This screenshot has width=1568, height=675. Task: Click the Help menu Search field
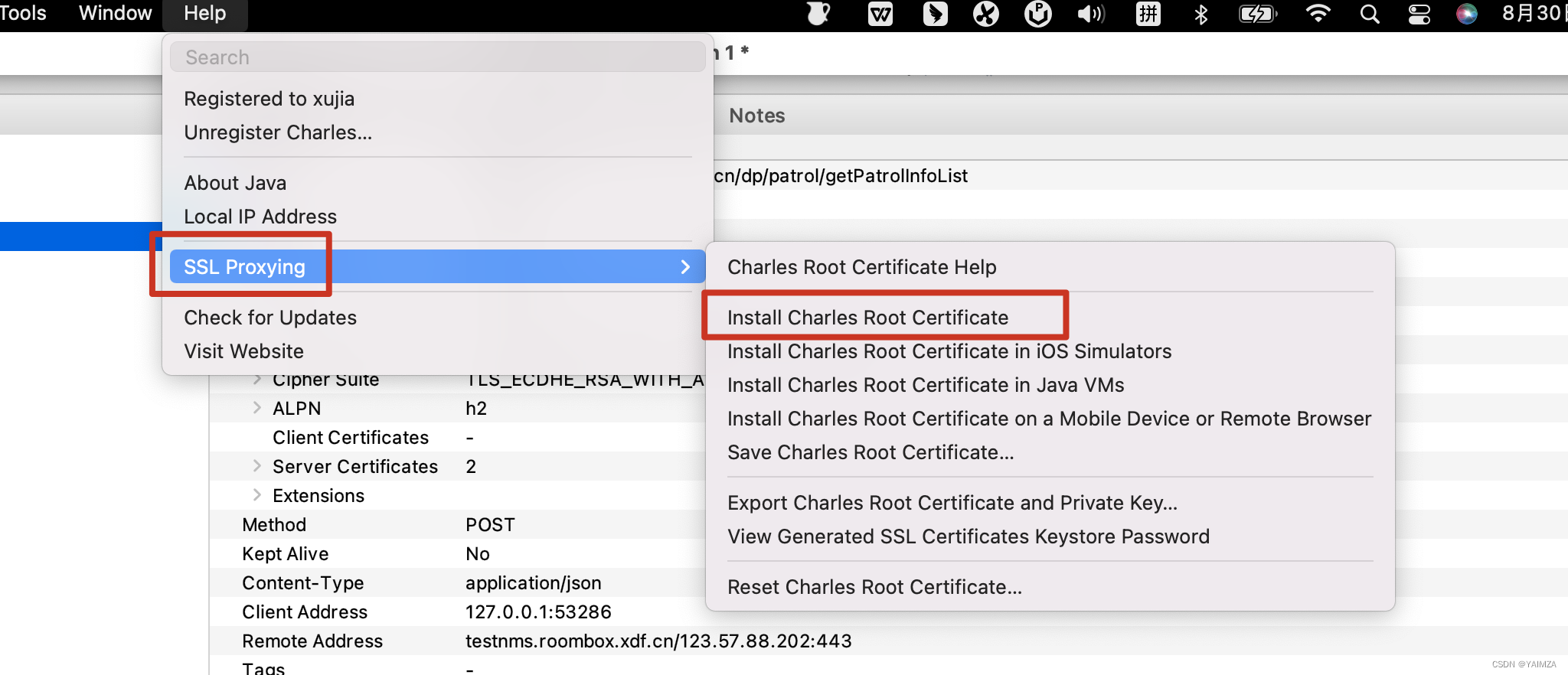coord(437,57)
